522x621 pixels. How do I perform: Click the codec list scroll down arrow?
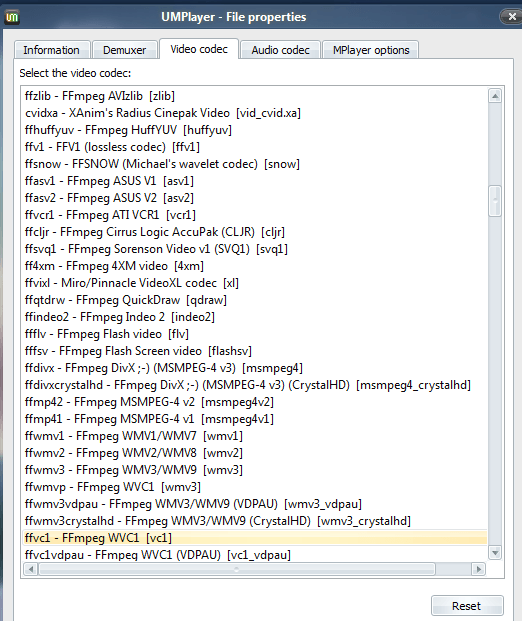[495, 552]
